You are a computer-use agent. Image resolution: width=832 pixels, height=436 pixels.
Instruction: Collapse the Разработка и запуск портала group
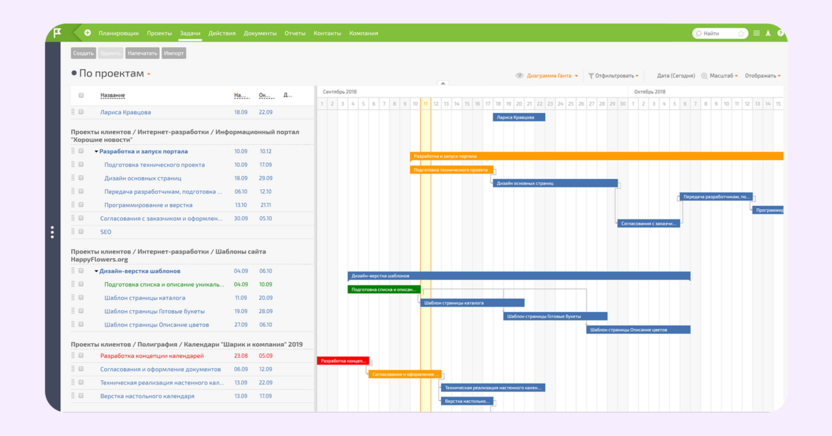96,152
